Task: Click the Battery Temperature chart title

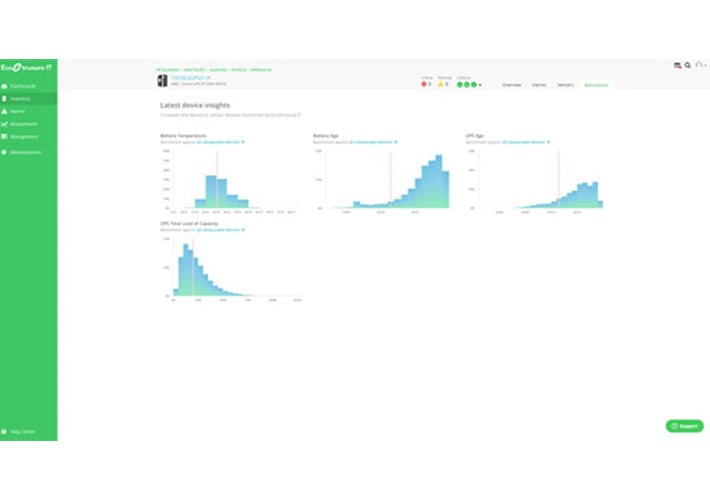Action: pos(183,136)
